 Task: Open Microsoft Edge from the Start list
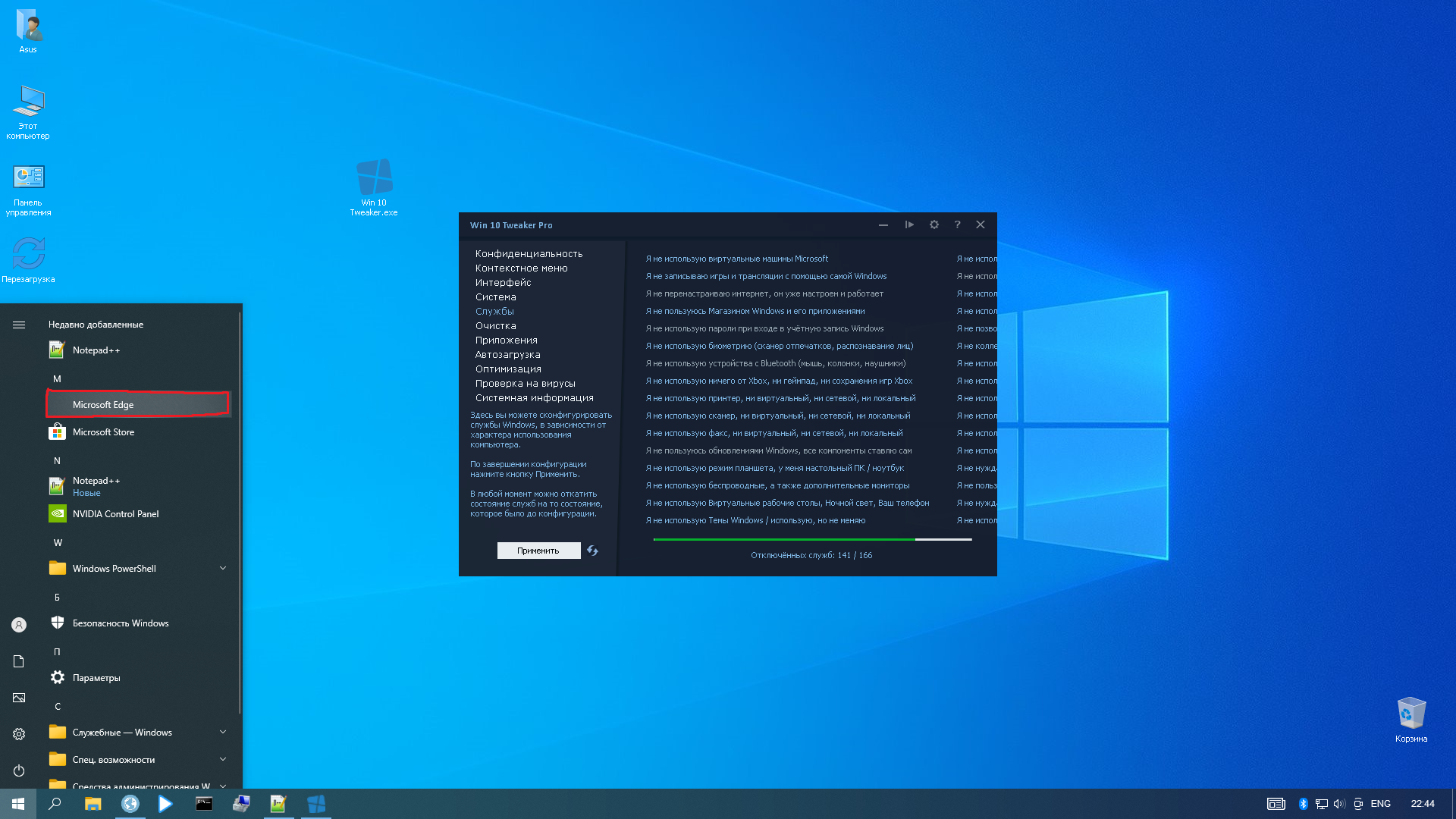tap(140, 405)
